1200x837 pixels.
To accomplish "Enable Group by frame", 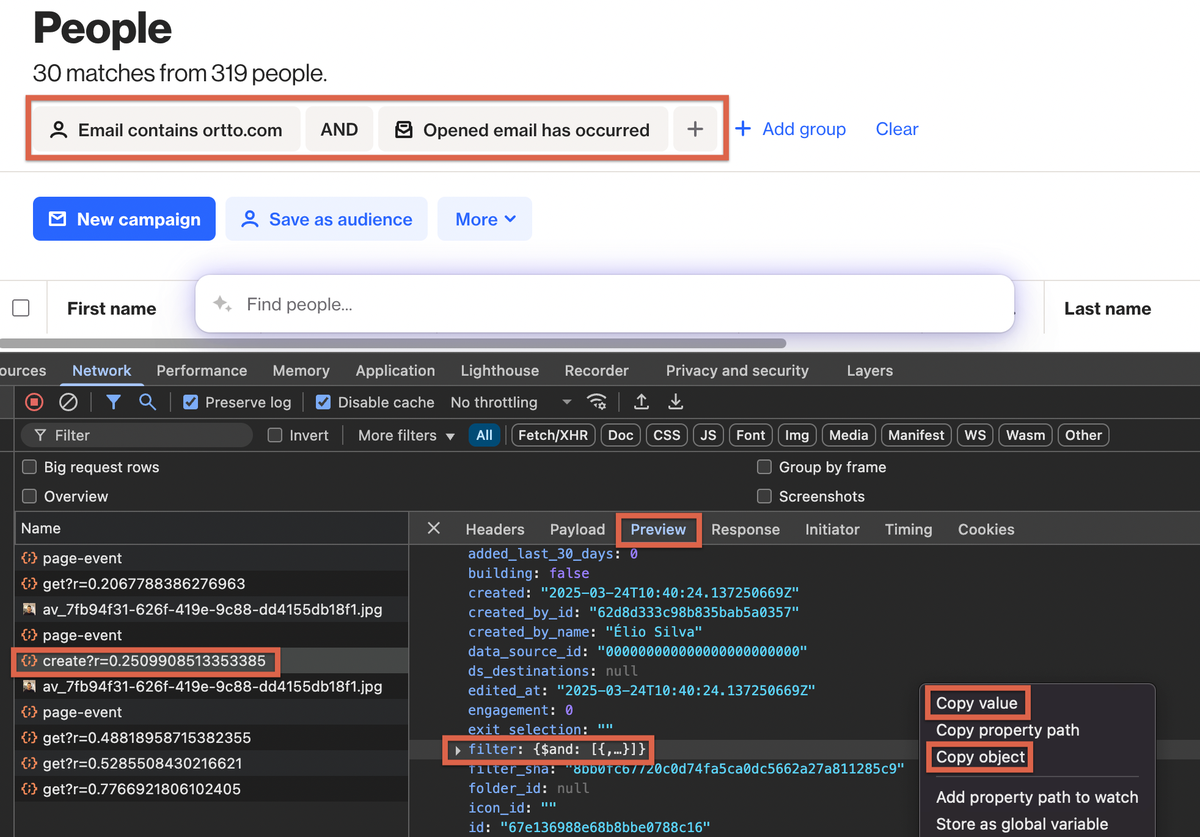I will point(764,467).
